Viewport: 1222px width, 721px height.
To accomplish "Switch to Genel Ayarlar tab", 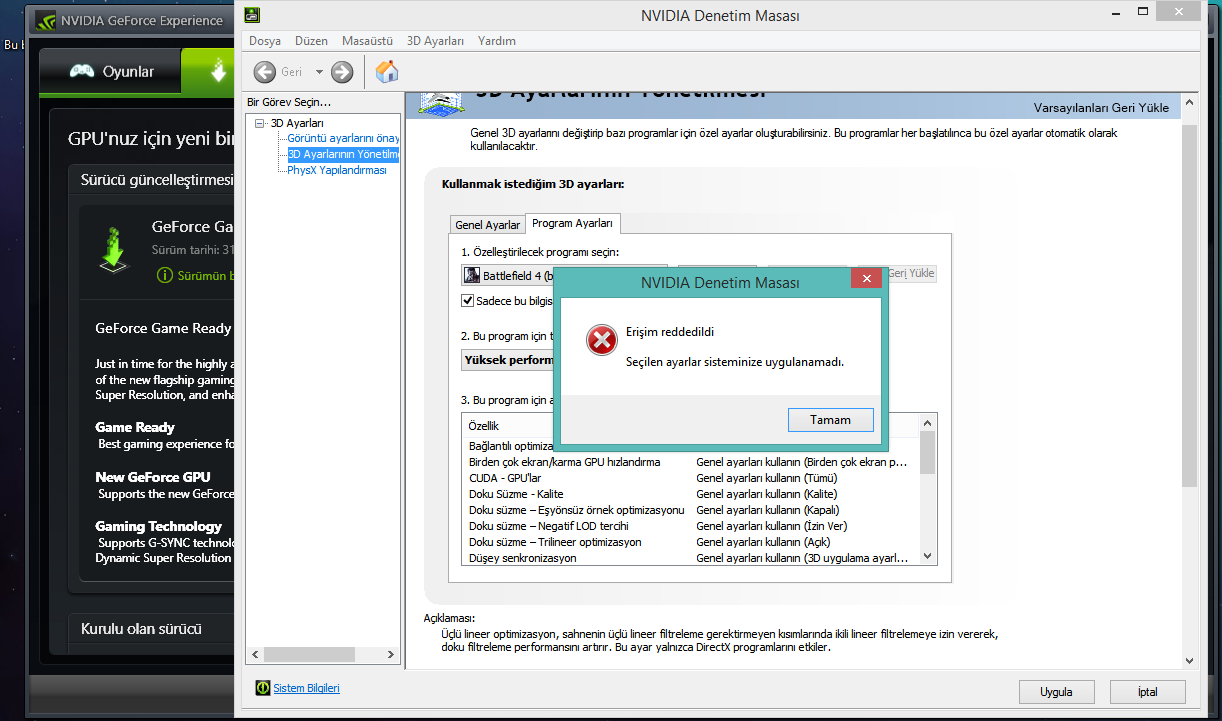I will pos(488,225).
